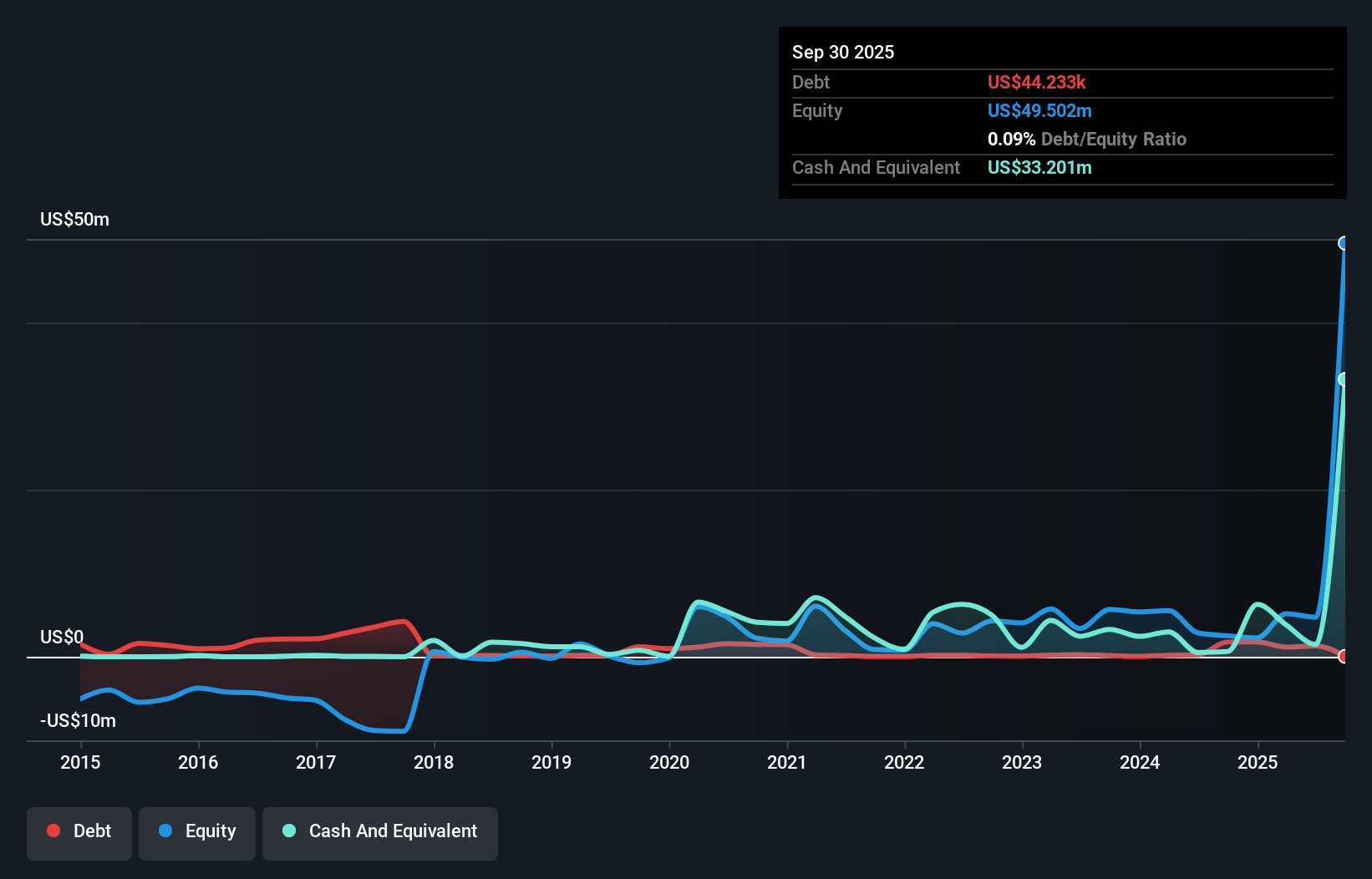Viewport: 1372px width, 879px height.
Task: Click the US$50m axis label
Action: [74, 219]
